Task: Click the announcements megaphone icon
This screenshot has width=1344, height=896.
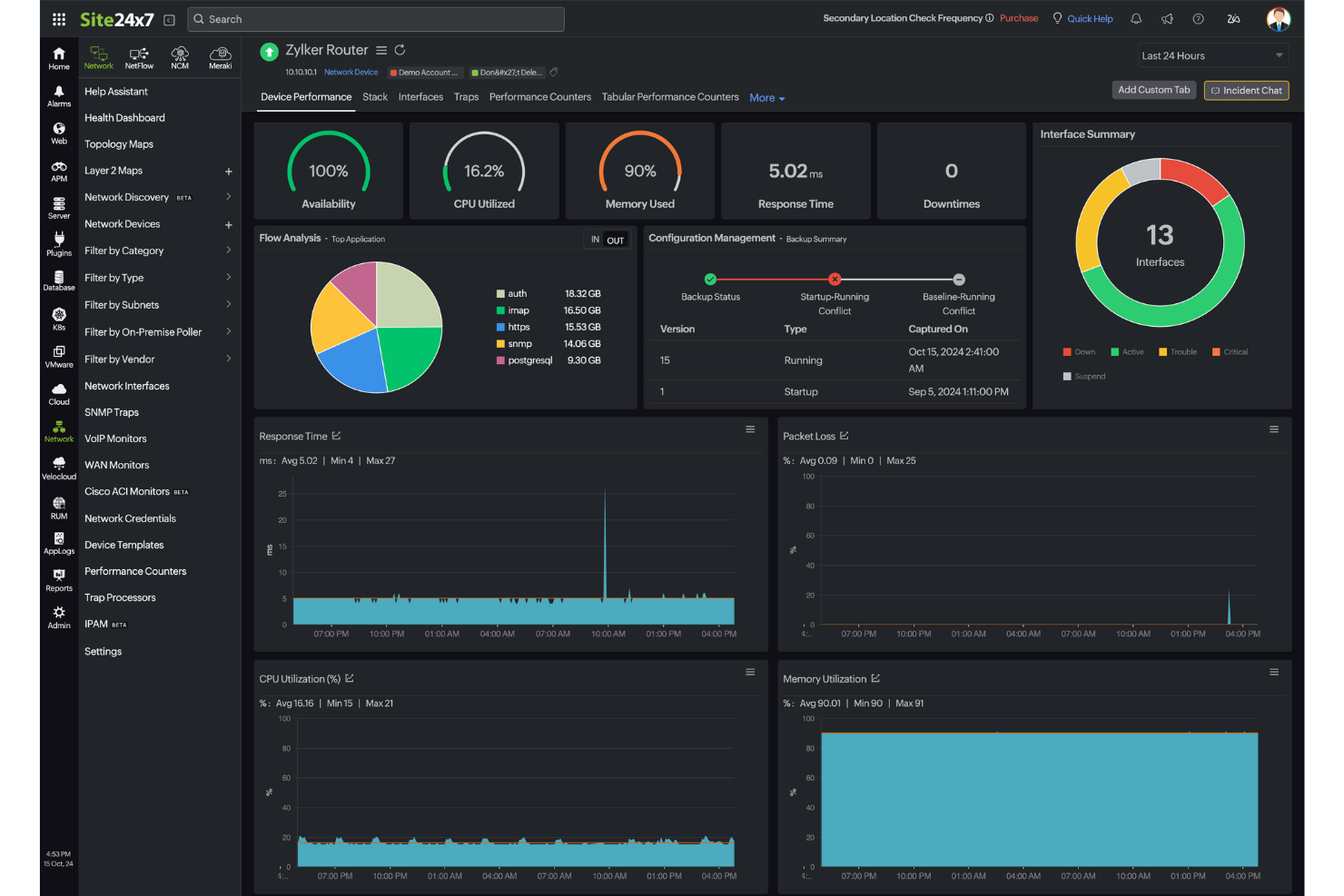Action: point(1167,18)
